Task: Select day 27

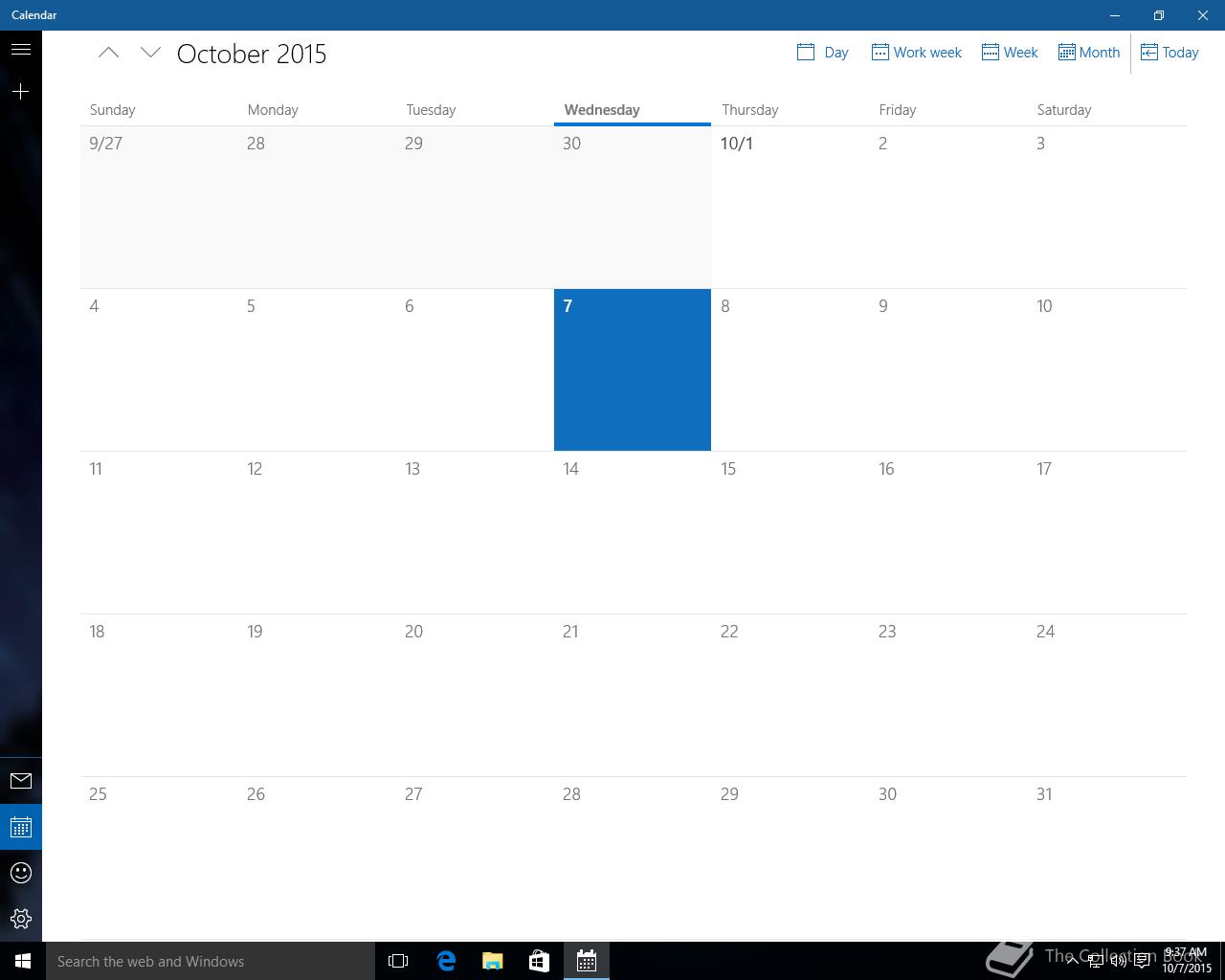Action: click(475, 857)
